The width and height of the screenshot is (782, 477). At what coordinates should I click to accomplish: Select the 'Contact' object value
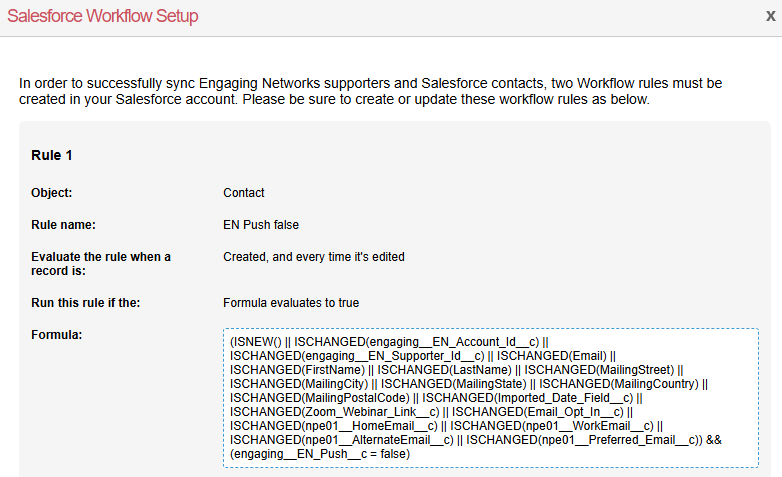tap(244, 192)
